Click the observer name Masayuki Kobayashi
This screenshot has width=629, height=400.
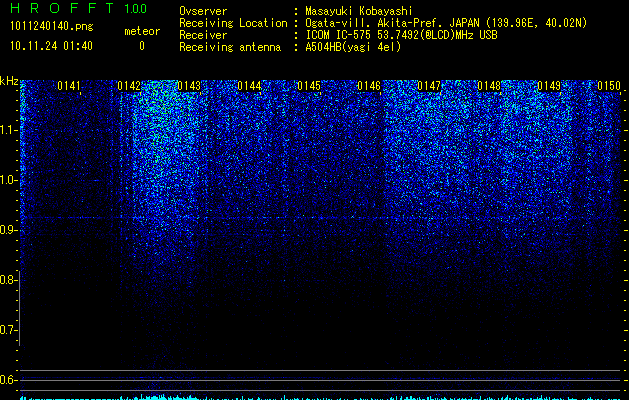[359, 11]
